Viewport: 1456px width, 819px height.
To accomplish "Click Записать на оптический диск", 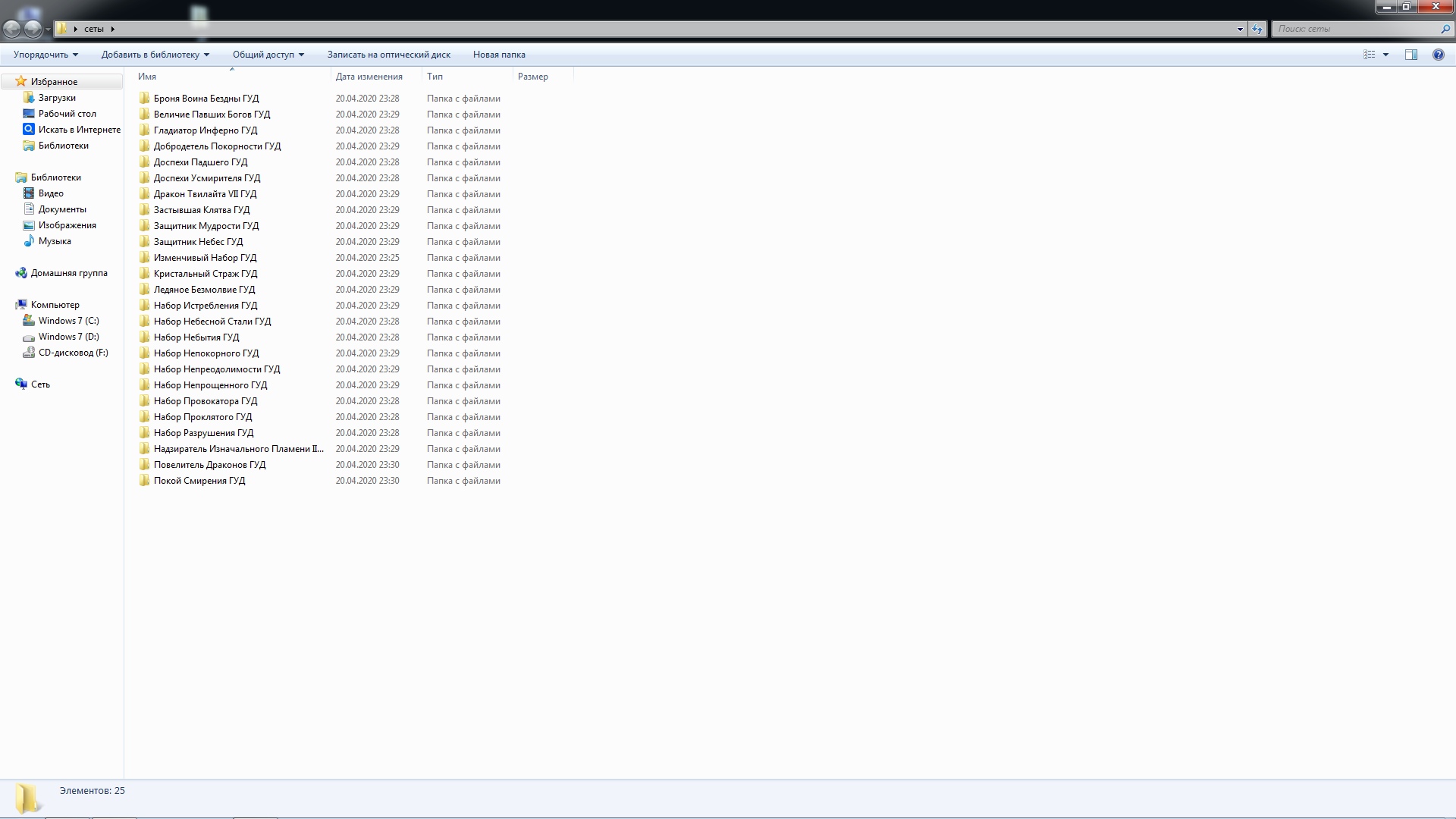I will pyautogui.click(x=388, y=55).
